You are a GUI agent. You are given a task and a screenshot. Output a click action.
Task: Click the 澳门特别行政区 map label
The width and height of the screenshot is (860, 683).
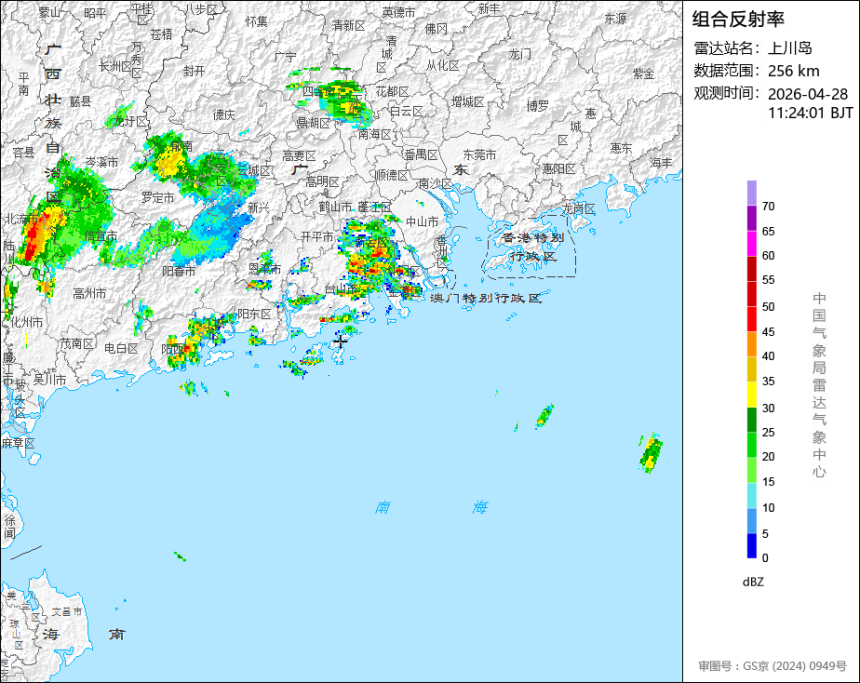485,298
